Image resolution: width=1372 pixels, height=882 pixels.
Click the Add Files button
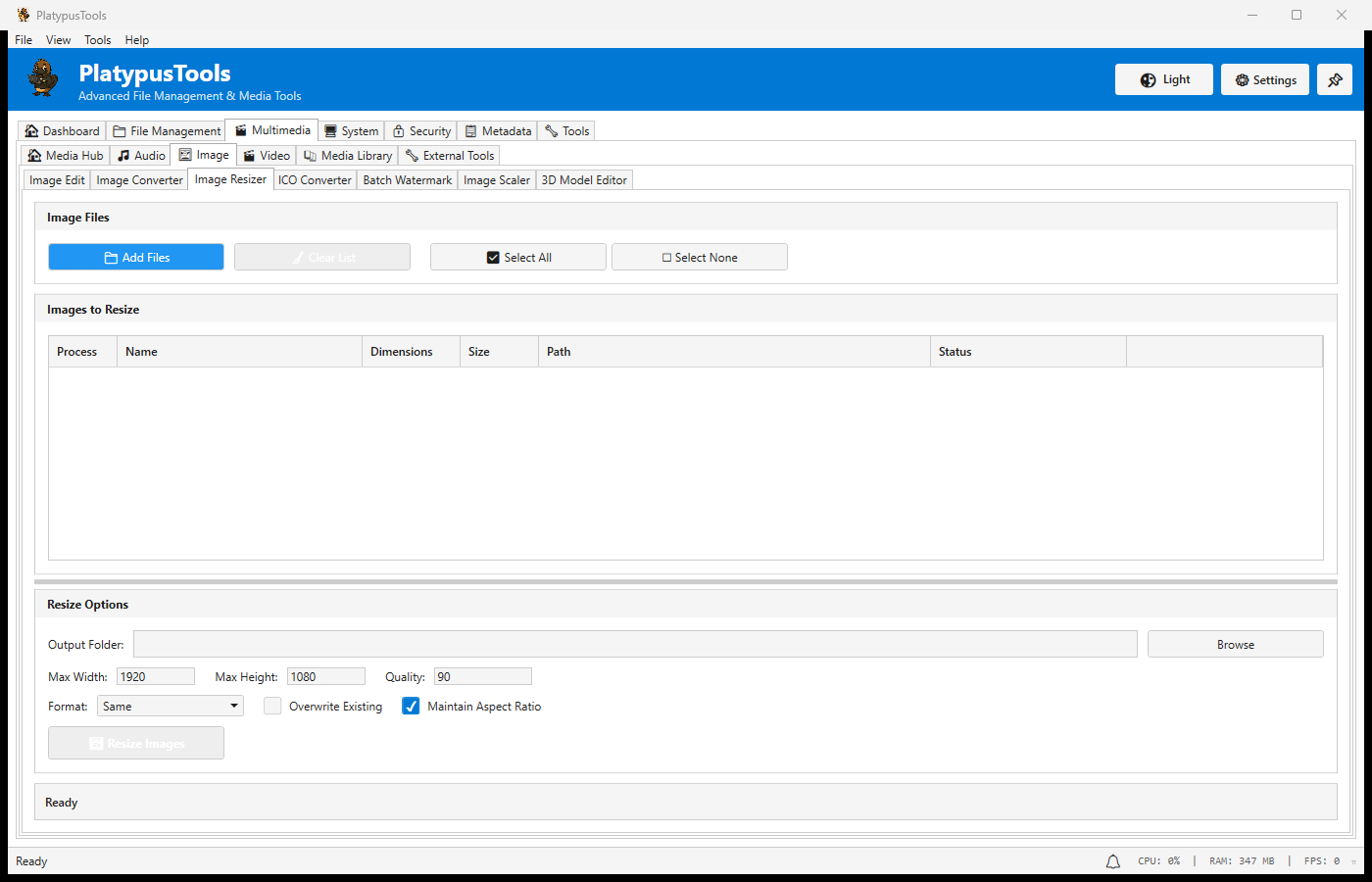click(x=135, y=257)
